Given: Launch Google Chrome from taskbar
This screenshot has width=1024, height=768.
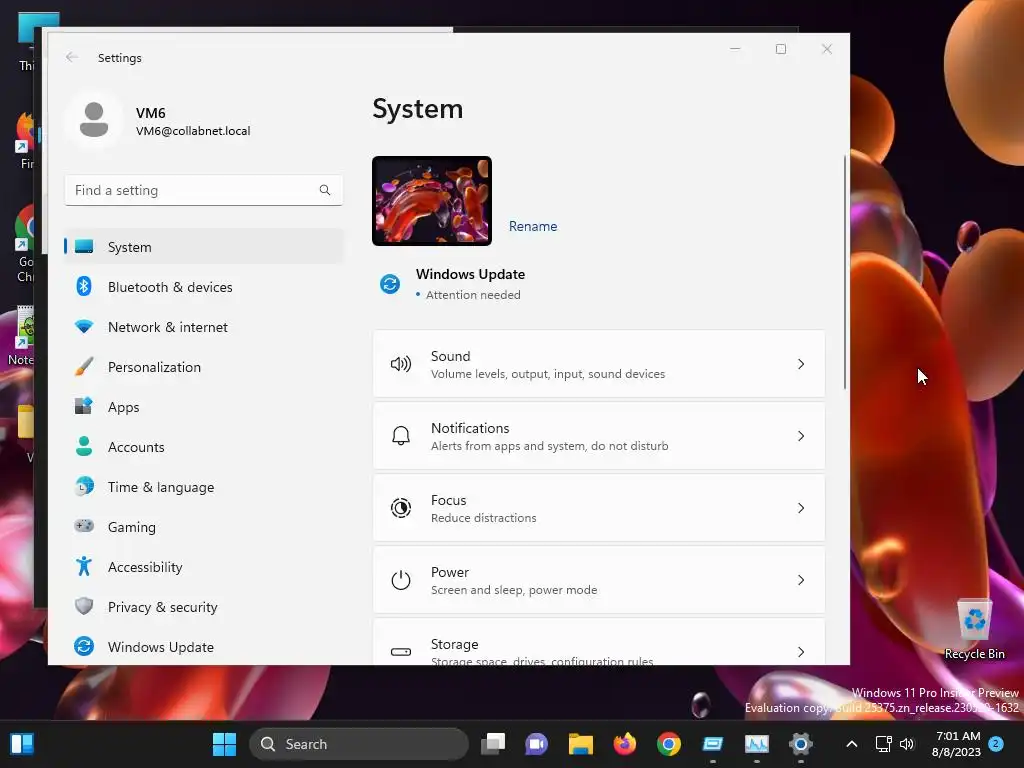Looking at the screenshot, I should tap(669, 744).
